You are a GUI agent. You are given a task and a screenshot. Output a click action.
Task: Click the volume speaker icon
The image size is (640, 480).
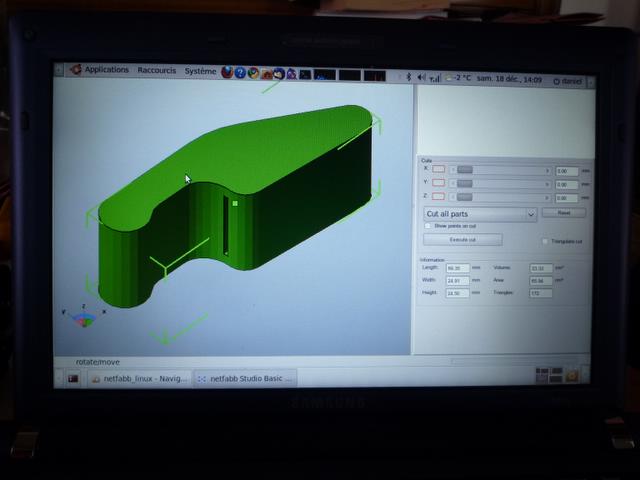(421, 75)
